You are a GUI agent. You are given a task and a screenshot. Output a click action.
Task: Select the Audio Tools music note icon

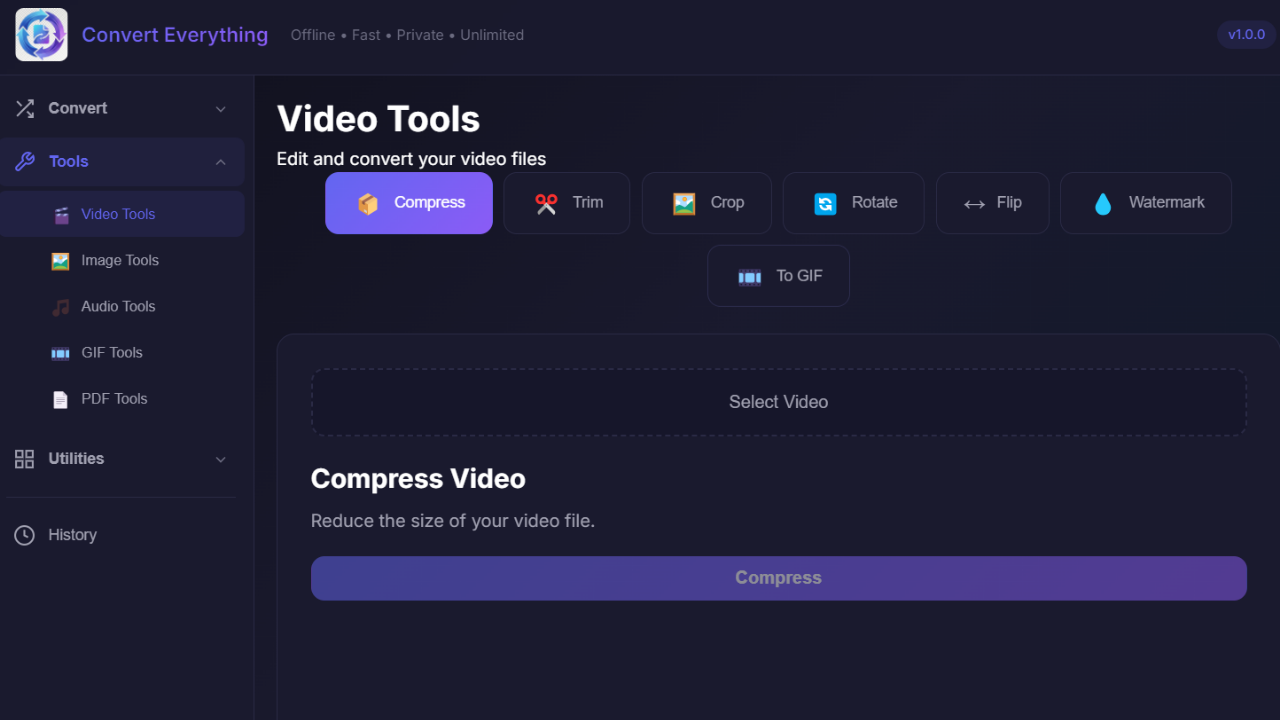click(x=60, y=306)
